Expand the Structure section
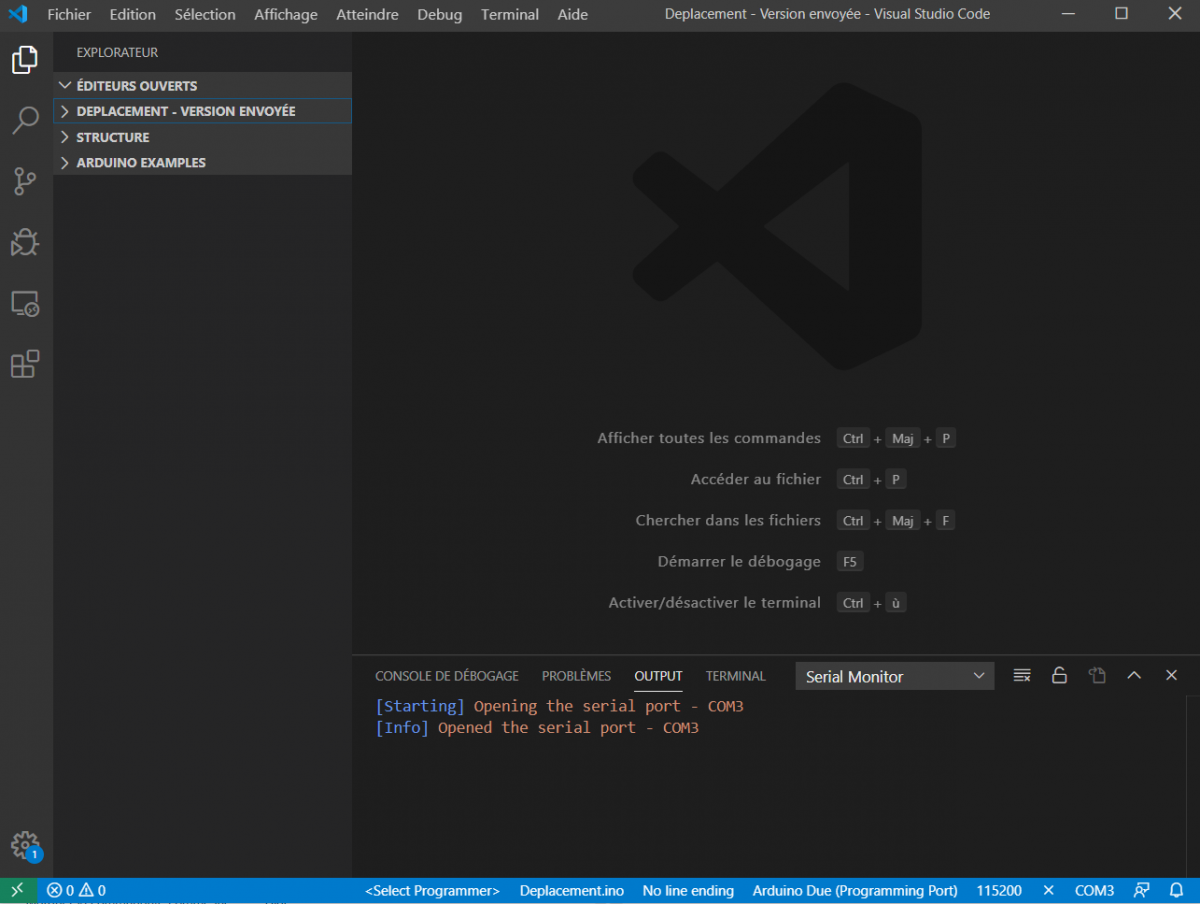1200x904 pixels. point(202,137)
